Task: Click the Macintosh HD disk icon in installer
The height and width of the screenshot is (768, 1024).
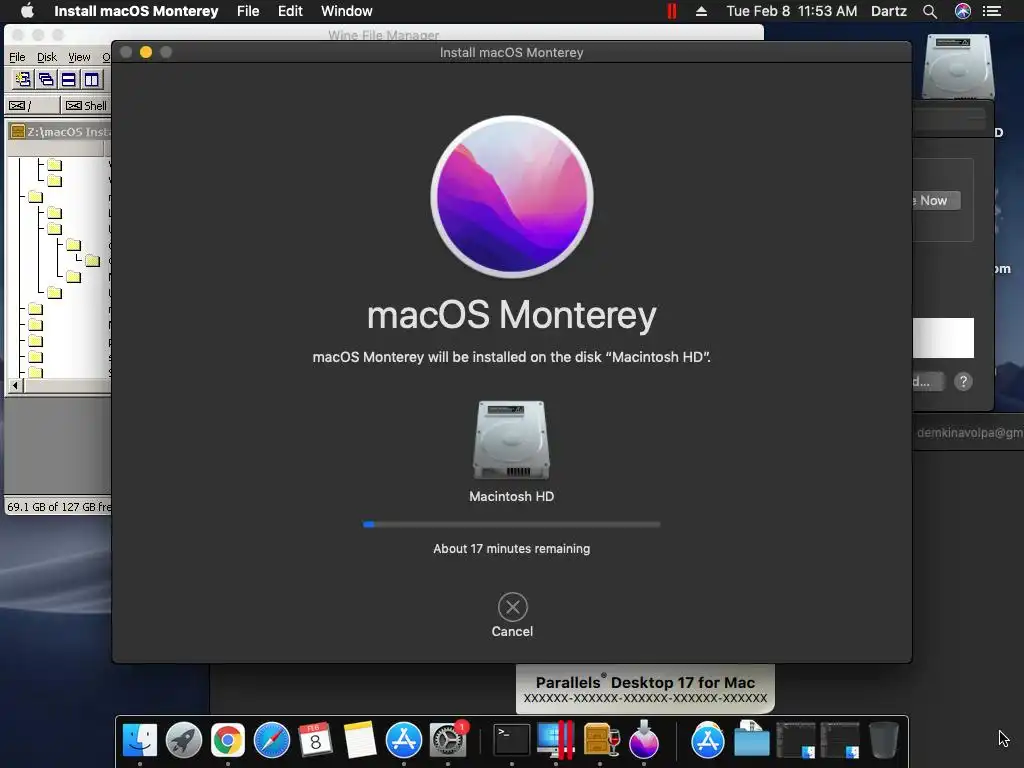Action: pos(511,440)
